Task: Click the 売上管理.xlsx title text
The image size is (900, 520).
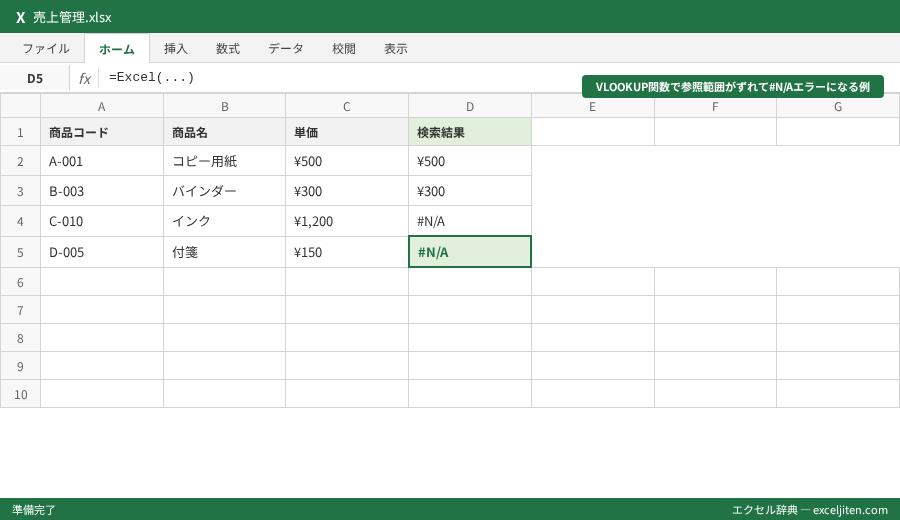Action: (72, 17)
